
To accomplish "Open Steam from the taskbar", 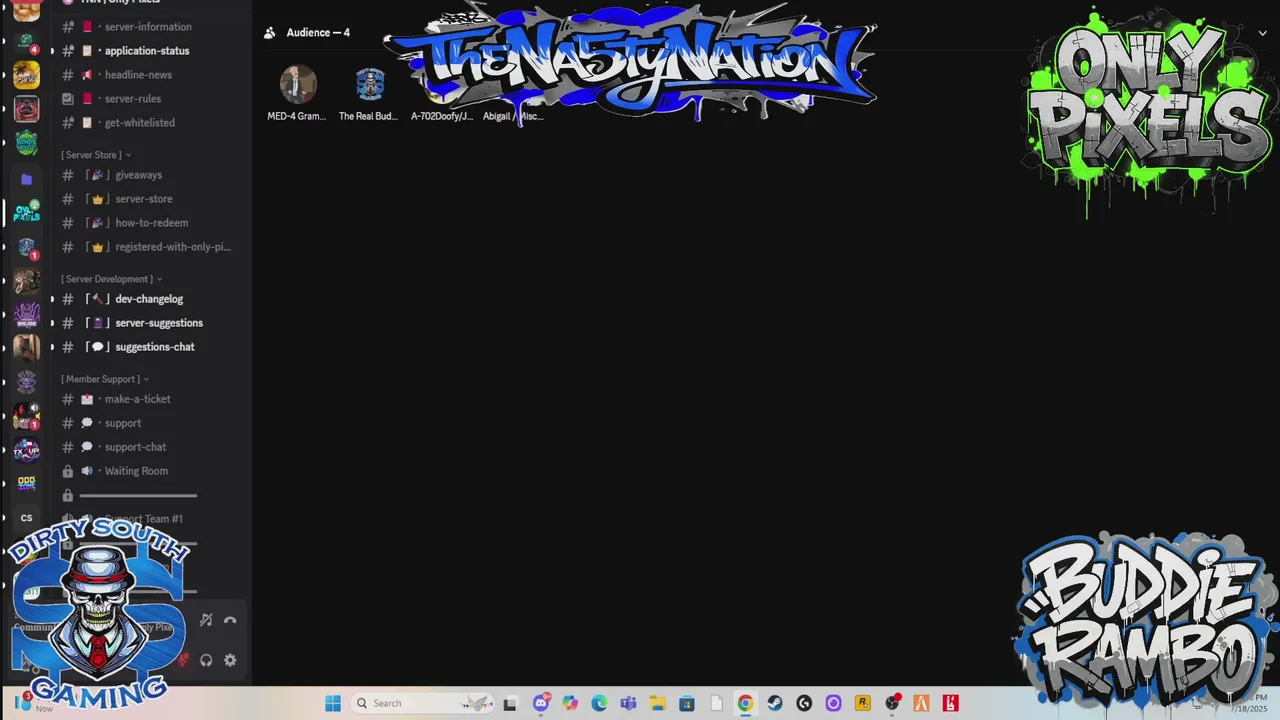I will (775, 704).
